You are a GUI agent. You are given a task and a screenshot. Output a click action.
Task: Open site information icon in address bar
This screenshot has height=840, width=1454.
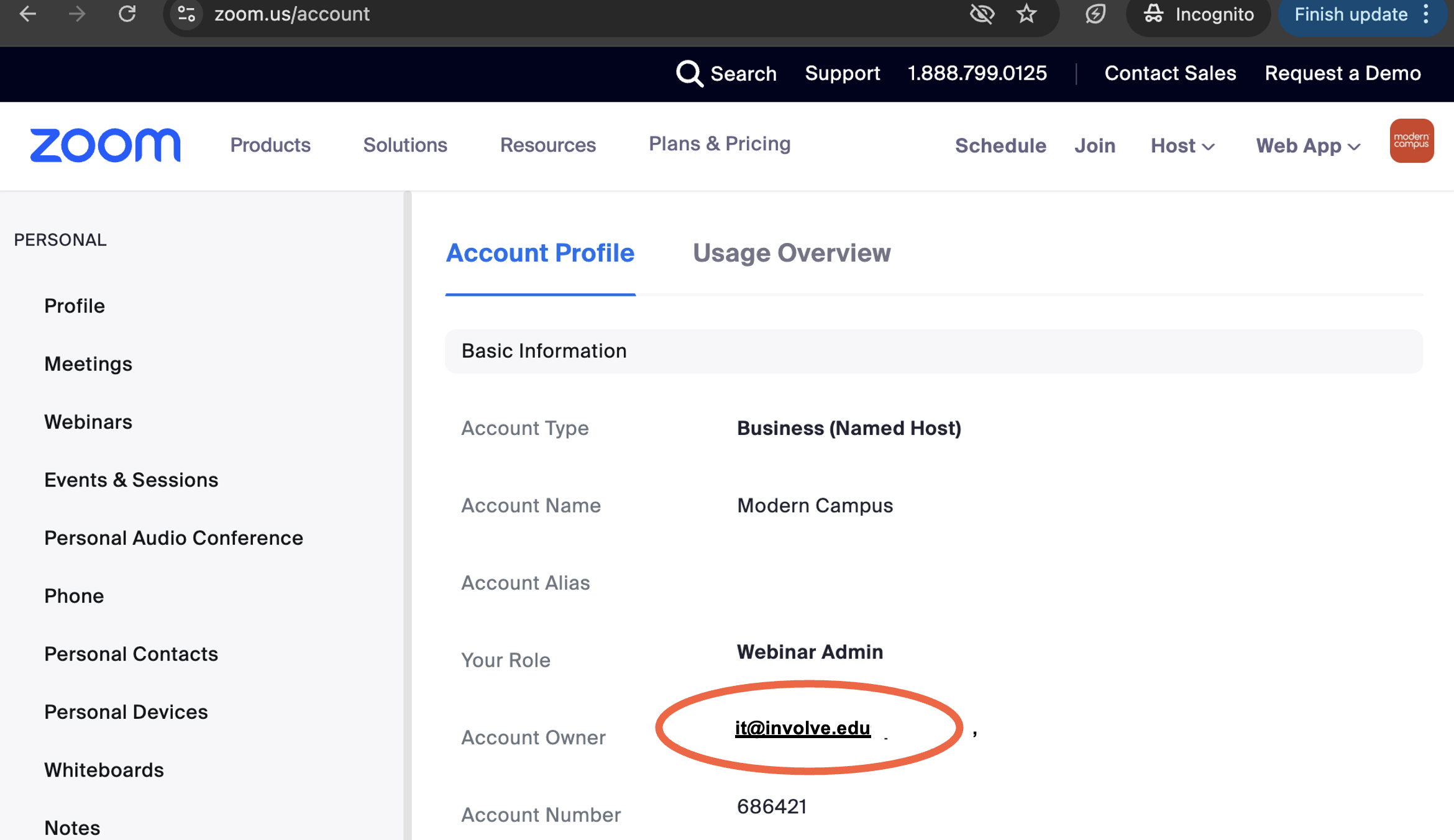[186, 14]
